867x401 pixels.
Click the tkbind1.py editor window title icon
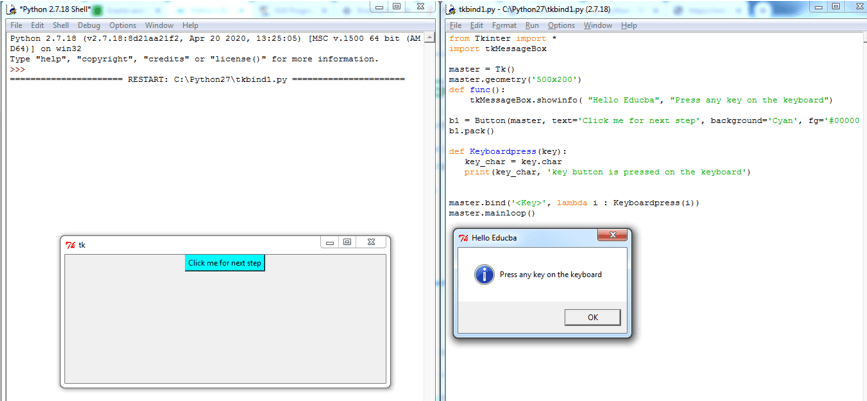tap(450, 9)
